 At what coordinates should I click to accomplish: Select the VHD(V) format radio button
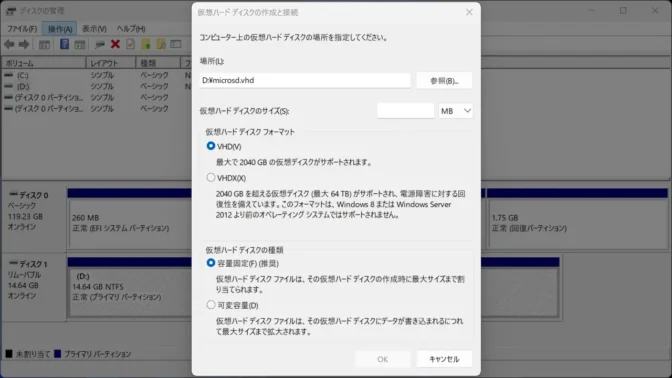coord(210,146)
